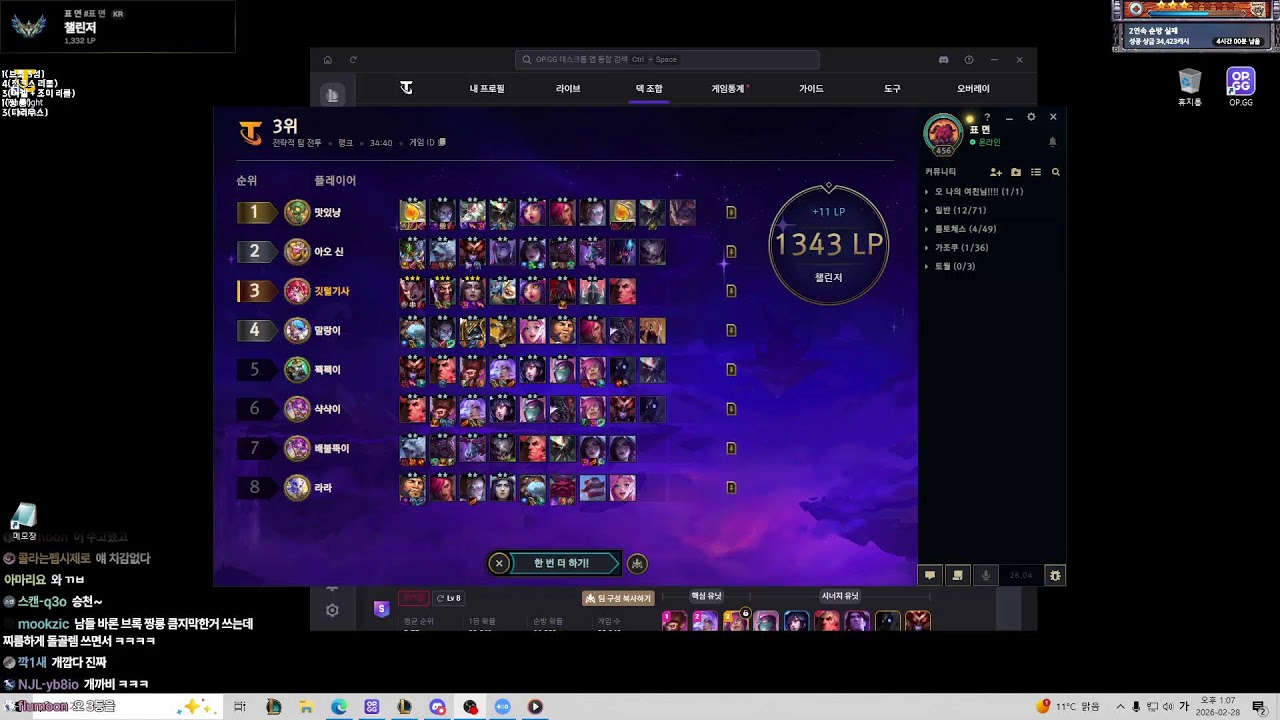Open friend list sort options icon

tap(1036, 172)
